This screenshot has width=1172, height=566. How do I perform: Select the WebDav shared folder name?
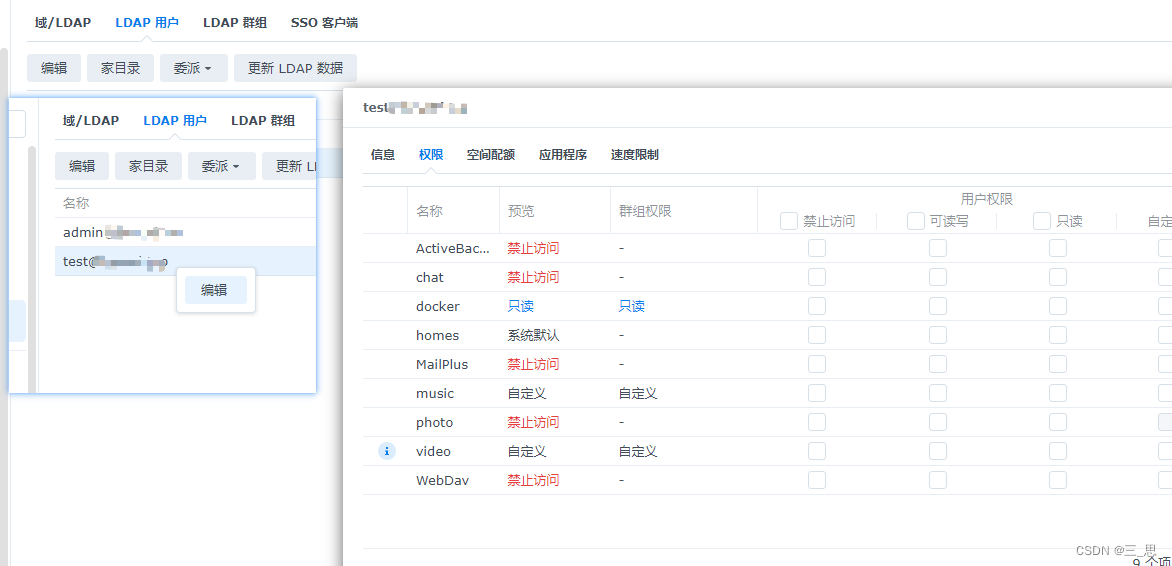click(x=442, y=480)
